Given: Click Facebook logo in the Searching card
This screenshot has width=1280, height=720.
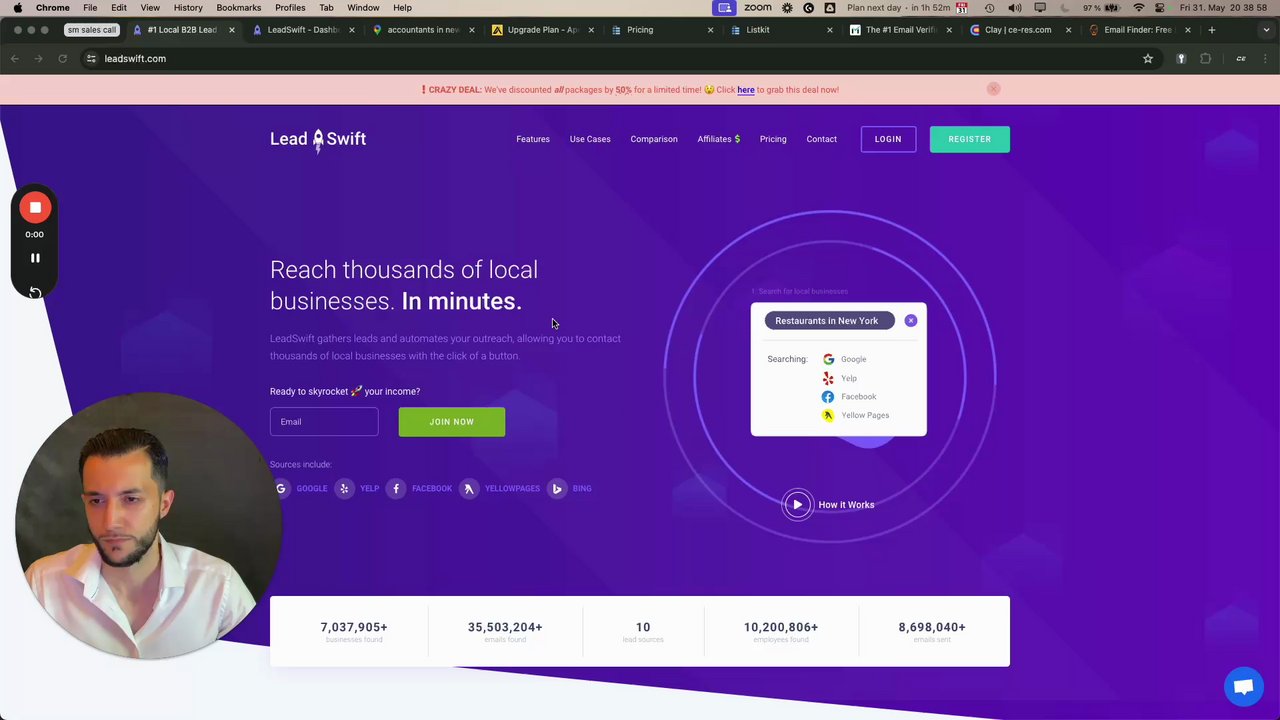Looking at the screenshot, I should pos(828,396).
